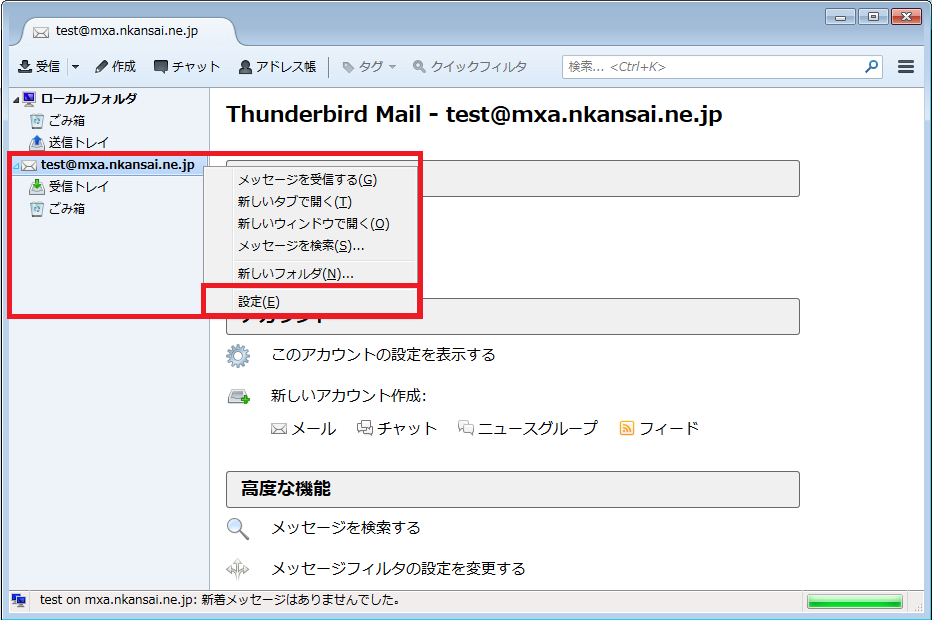Click the gear icon for account settings
932x620 pixels.
point(238,355)
